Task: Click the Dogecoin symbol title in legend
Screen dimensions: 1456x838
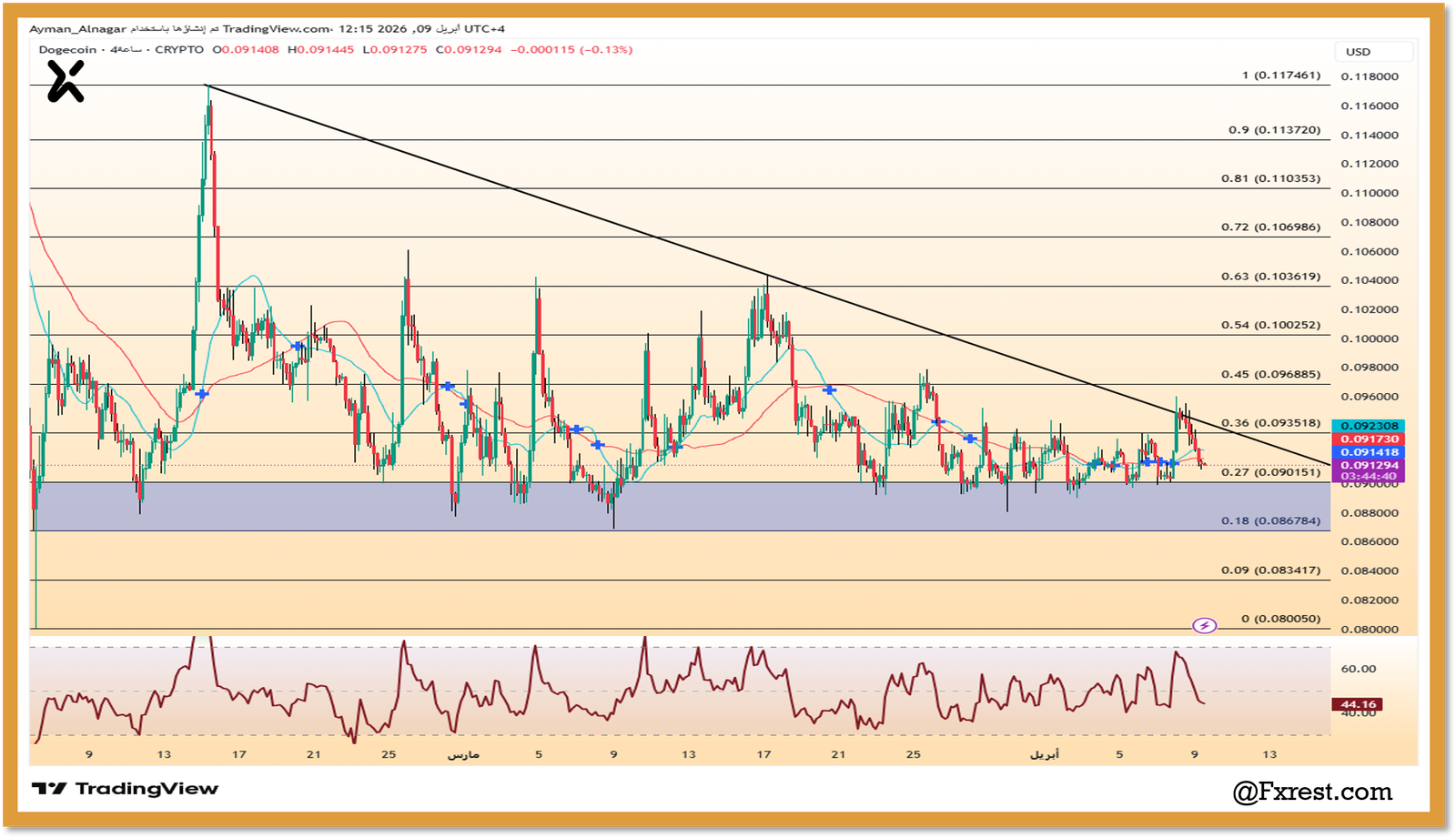Action: (67, 49)
